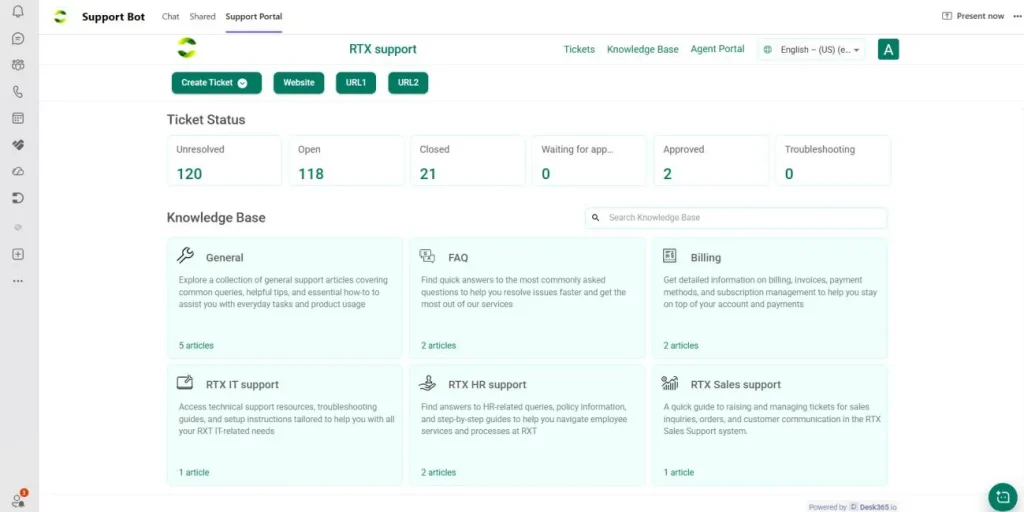Open the sidebar more apps ellipsis
Screen dimensions: 1024x512
click(18, 281)
